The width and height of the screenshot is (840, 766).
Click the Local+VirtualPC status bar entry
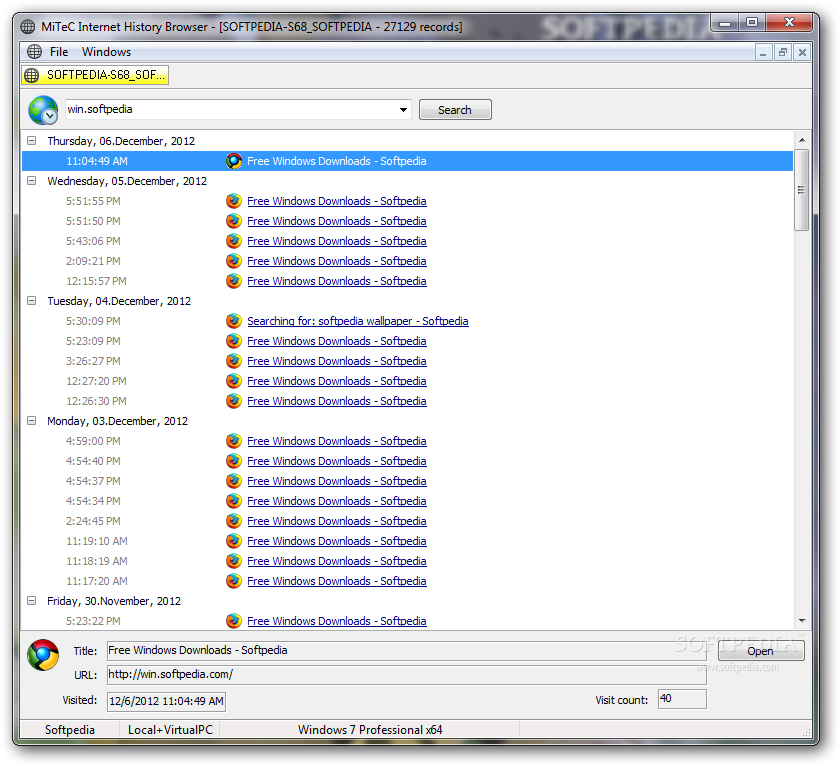[170, 730]
